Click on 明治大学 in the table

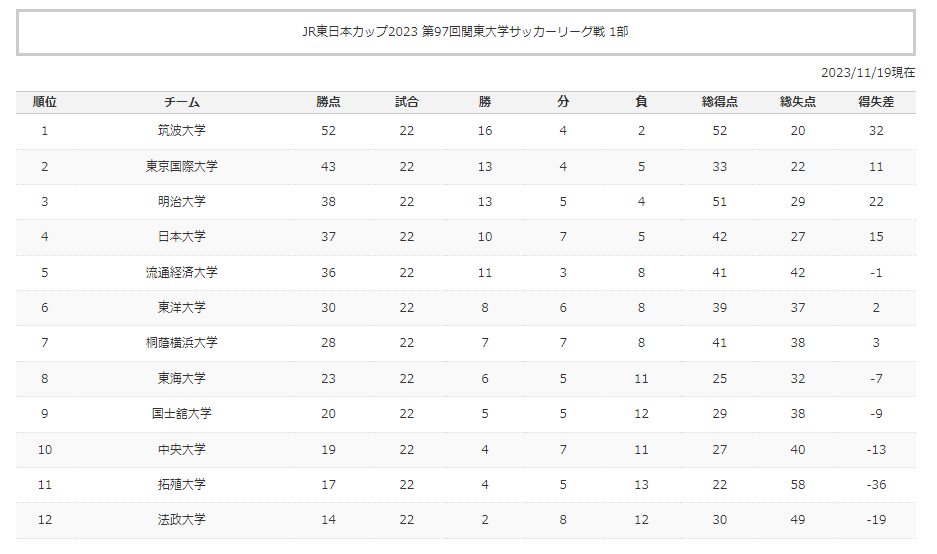point(182,201)
